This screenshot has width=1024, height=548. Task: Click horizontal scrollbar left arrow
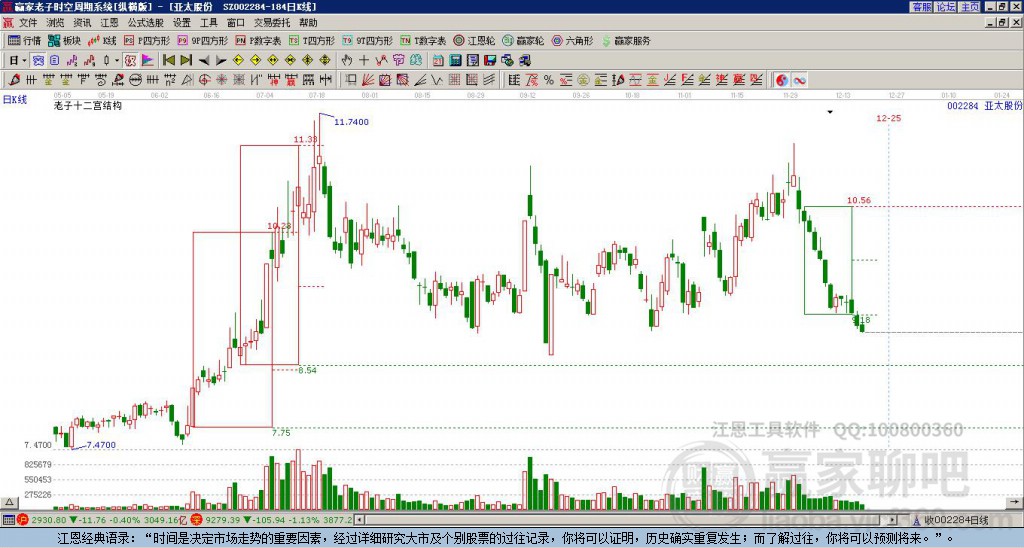click(x=358, y=520)
